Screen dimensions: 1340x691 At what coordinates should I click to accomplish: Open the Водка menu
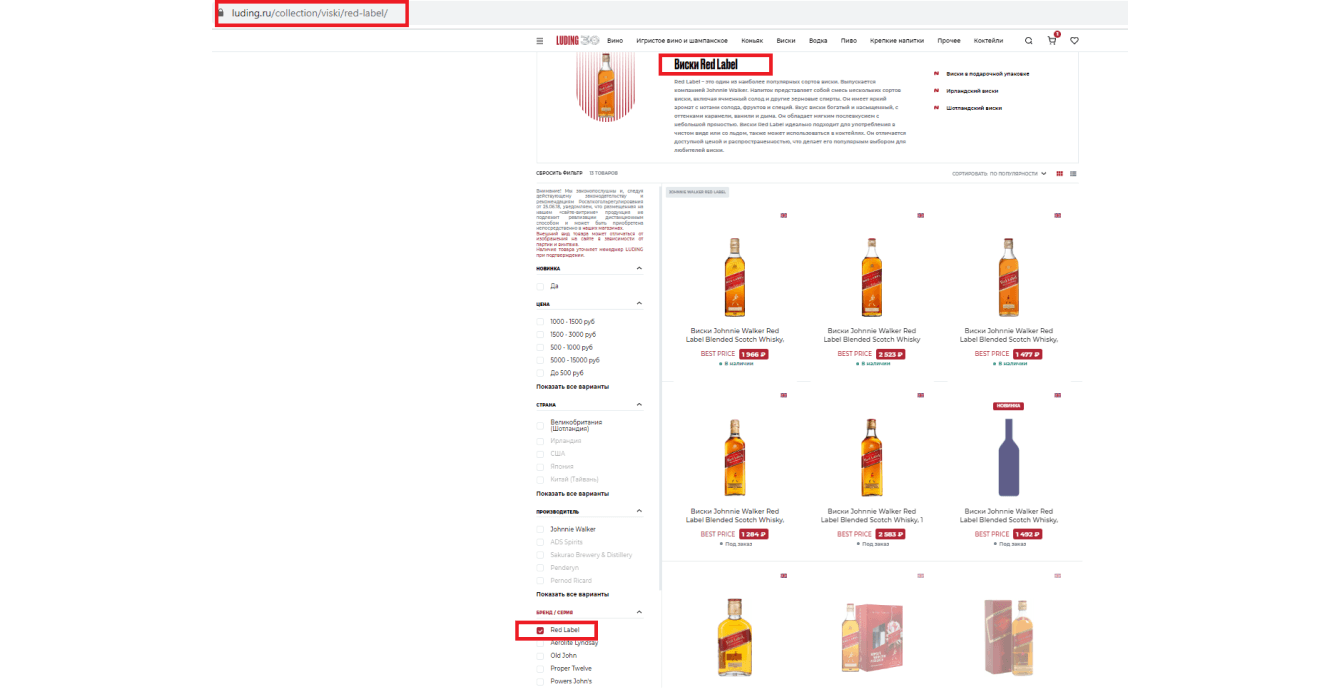818,41
